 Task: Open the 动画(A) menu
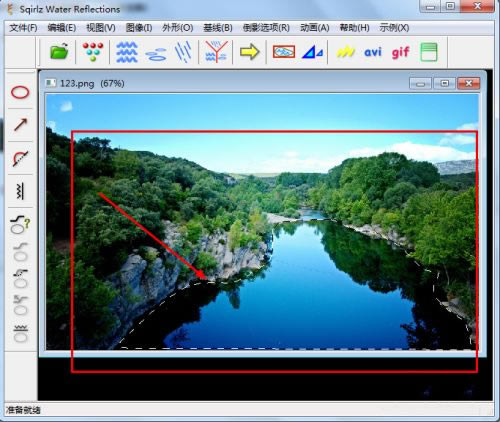pyautogui.click(x=314, y=28)
